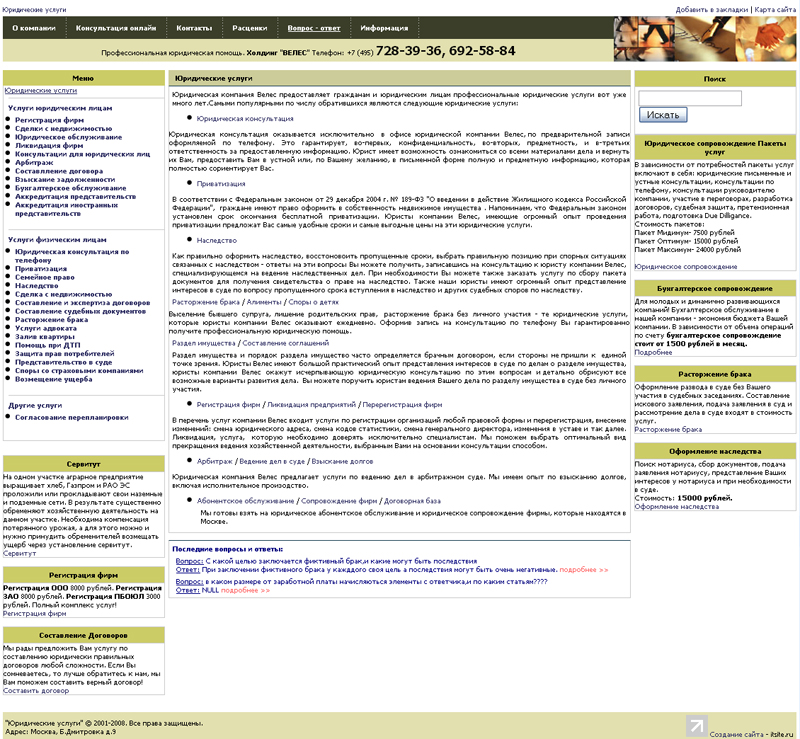Open Составить договор link
800x739 pixels.
click(x=36, y=691)
